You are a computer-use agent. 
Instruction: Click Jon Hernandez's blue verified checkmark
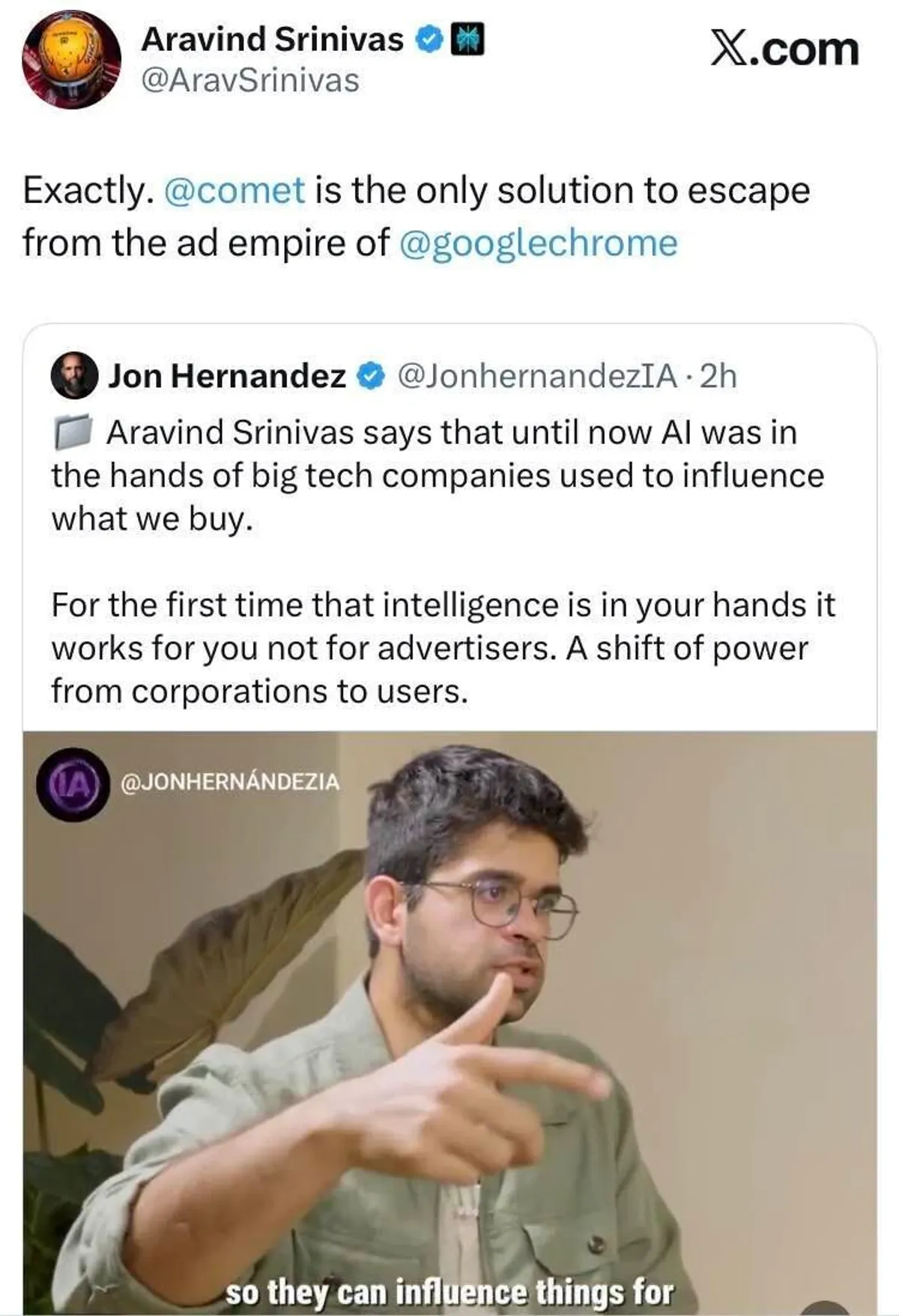(x=370, y=376)
